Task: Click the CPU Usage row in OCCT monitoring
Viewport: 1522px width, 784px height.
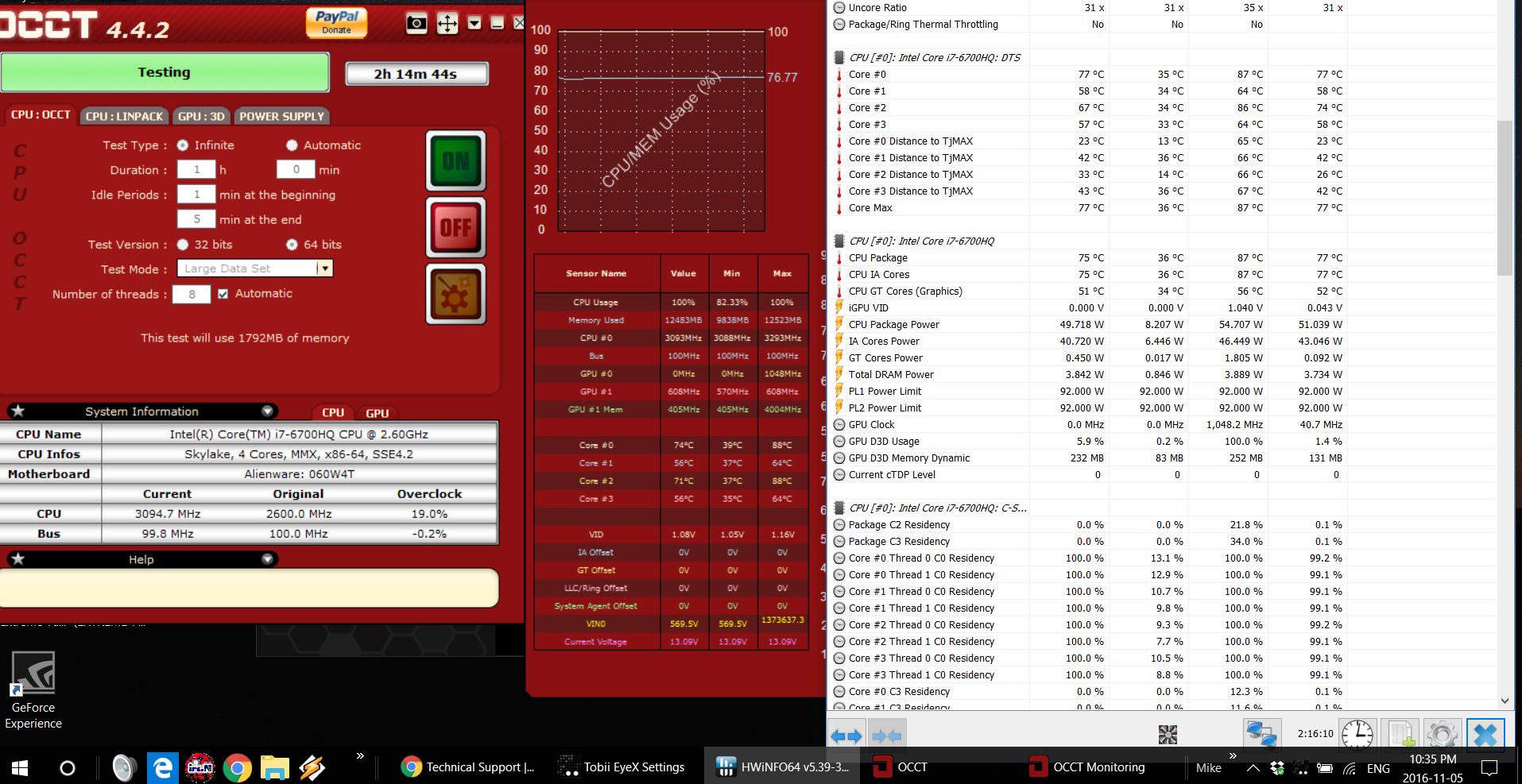Action: point(671,302)
